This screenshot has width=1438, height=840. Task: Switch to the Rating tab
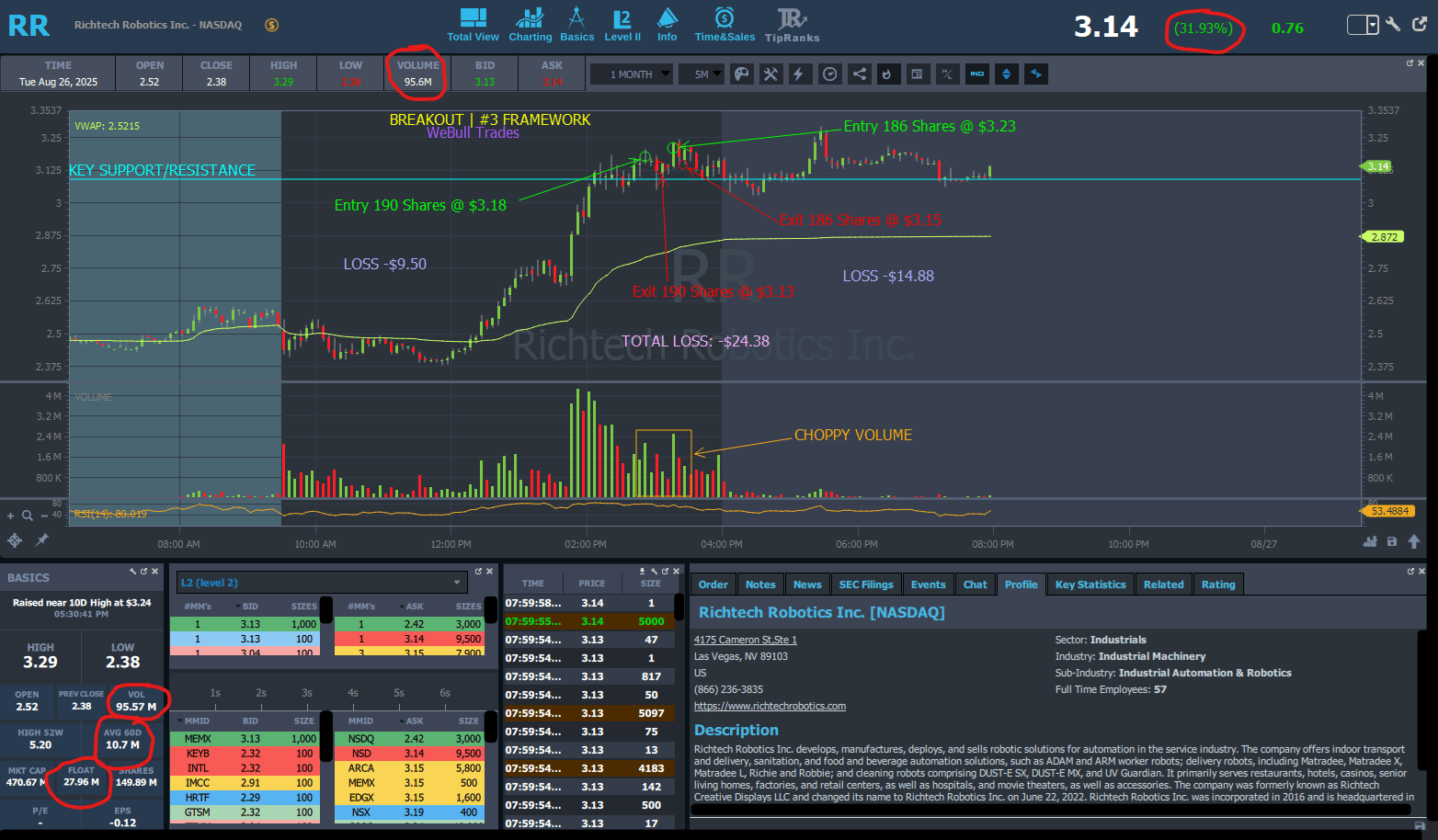[1218, 585]
